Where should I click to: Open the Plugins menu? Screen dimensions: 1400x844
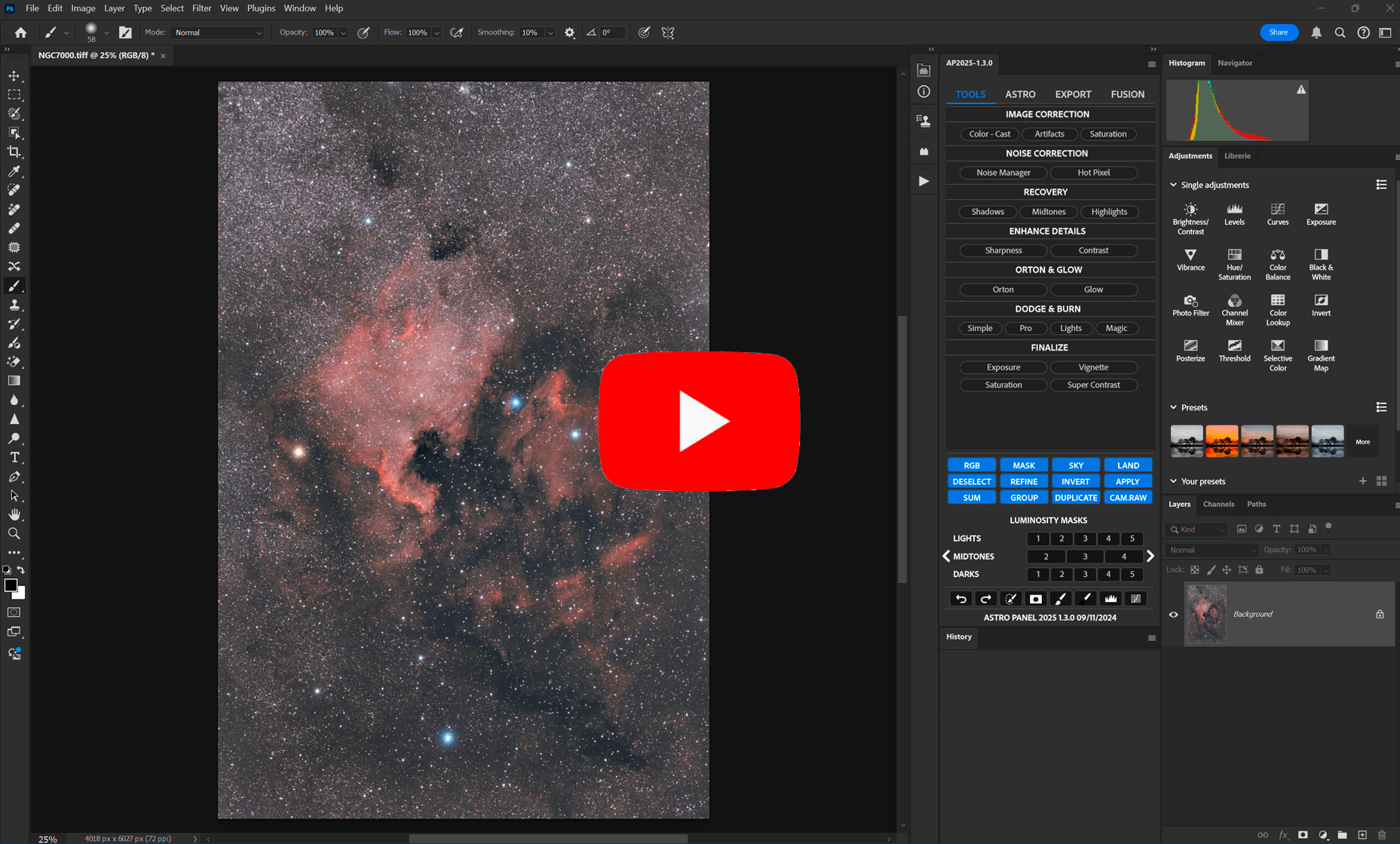pos(261,8)
